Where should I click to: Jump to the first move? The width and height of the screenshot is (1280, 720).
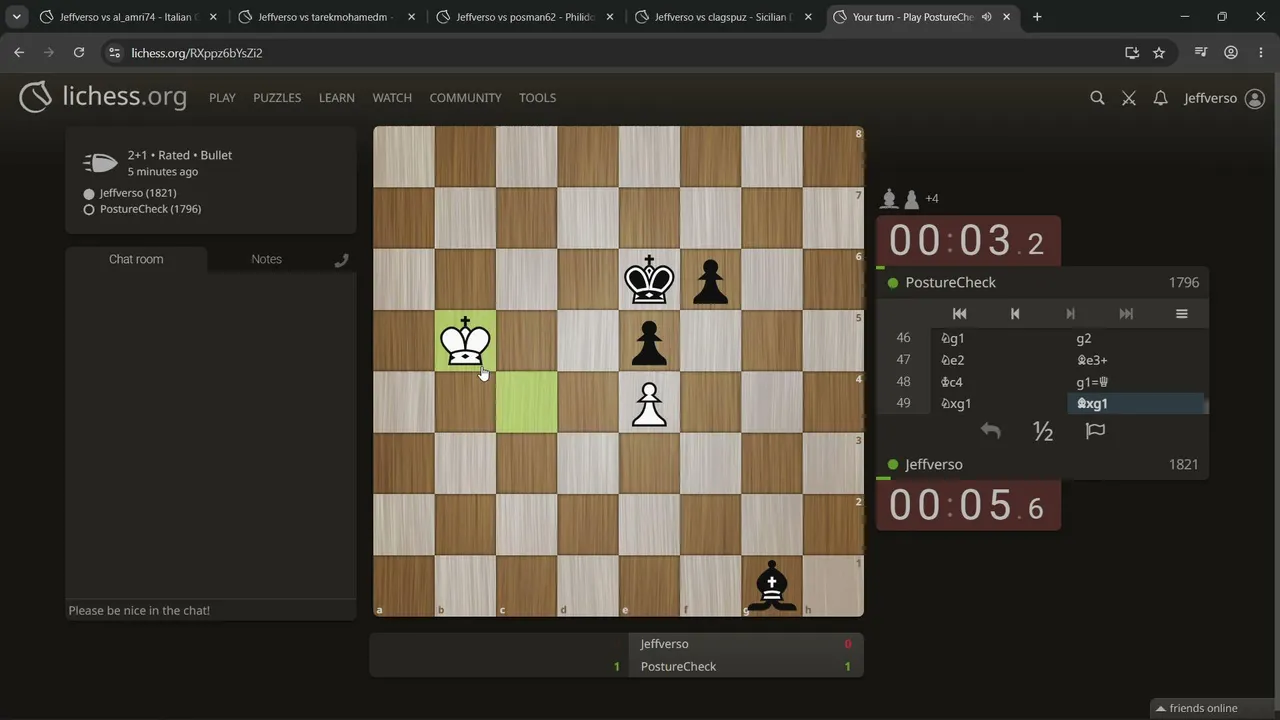959,314
